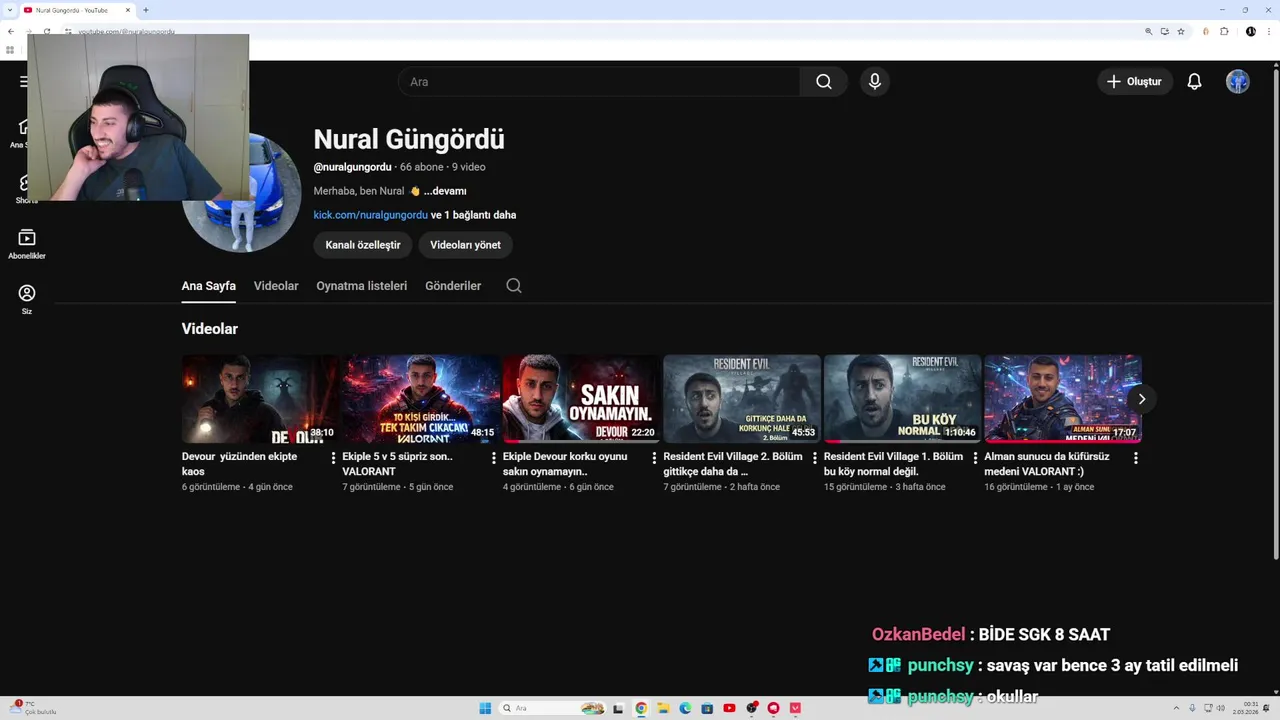Close the Nural Güngördü YouTube tab
1280x720 pixels.
(x=128, y=10)
